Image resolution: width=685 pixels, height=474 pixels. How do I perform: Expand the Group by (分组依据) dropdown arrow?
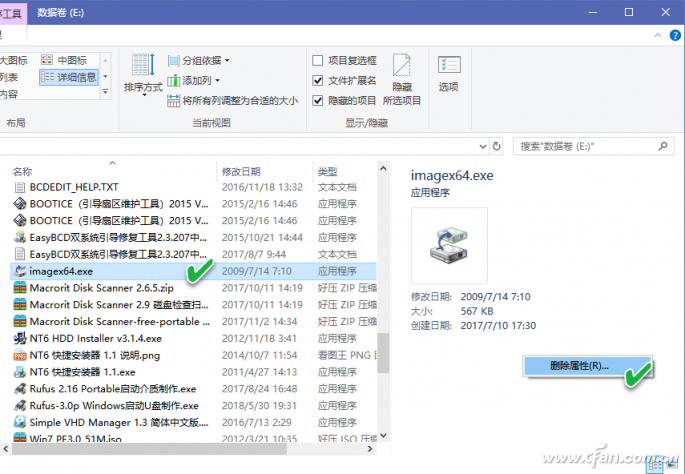coord(227,60)
